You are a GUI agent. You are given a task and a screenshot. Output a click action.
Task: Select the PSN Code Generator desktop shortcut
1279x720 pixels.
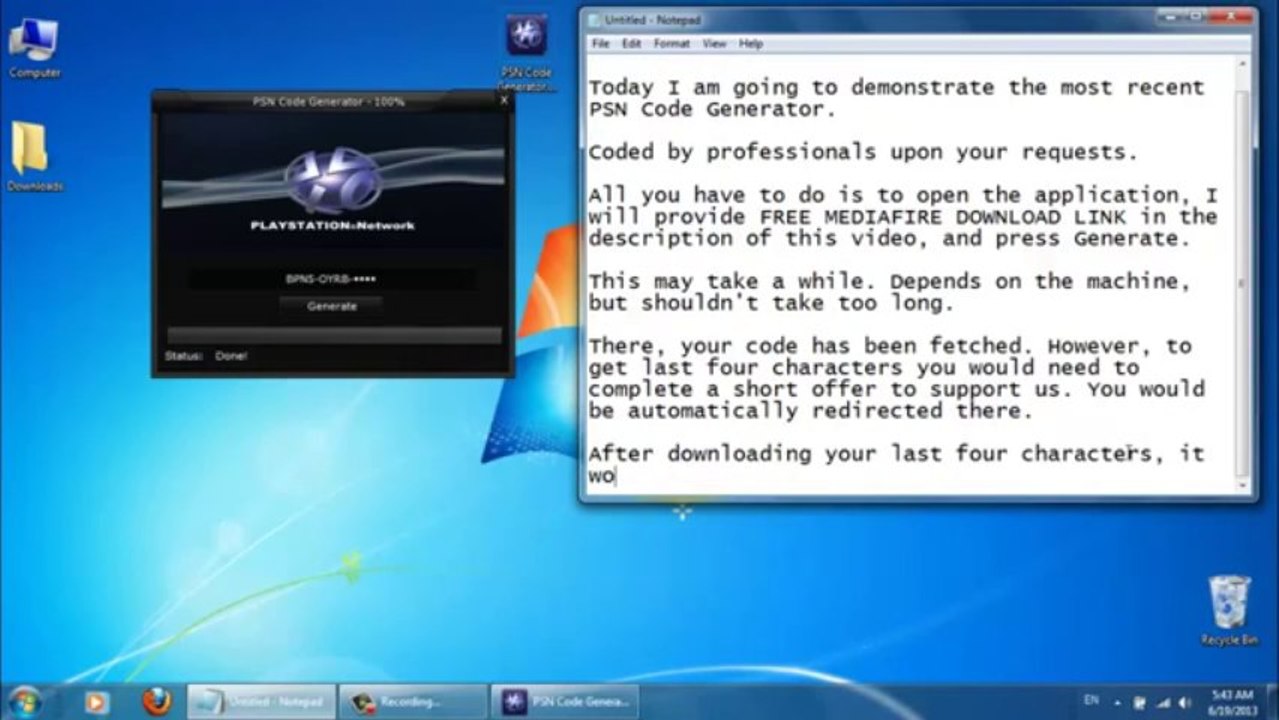click(x=526, y=52)
